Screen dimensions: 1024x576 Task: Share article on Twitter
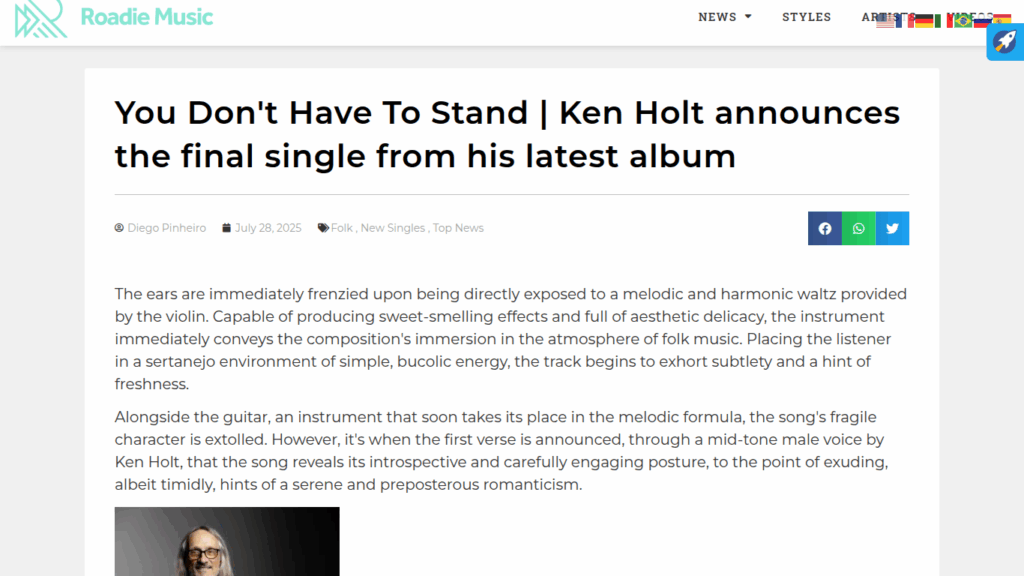(892, 228)
